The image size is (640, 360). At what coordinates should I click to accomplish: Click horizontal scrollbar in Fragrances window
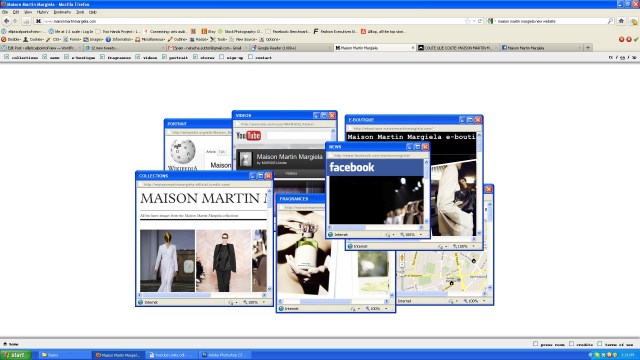(x=334, y=301)
